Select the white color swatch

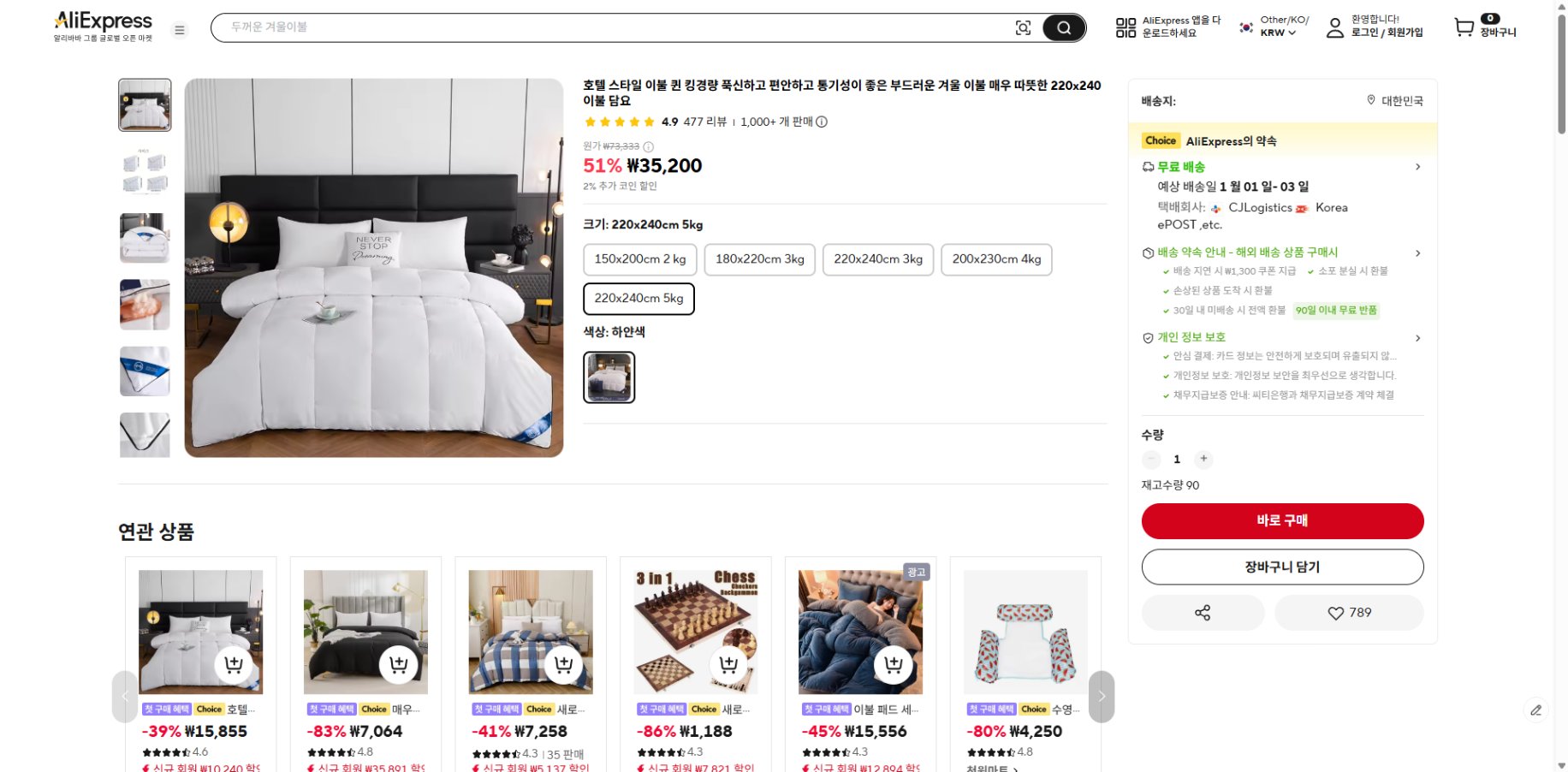click(x=609, y=377)
